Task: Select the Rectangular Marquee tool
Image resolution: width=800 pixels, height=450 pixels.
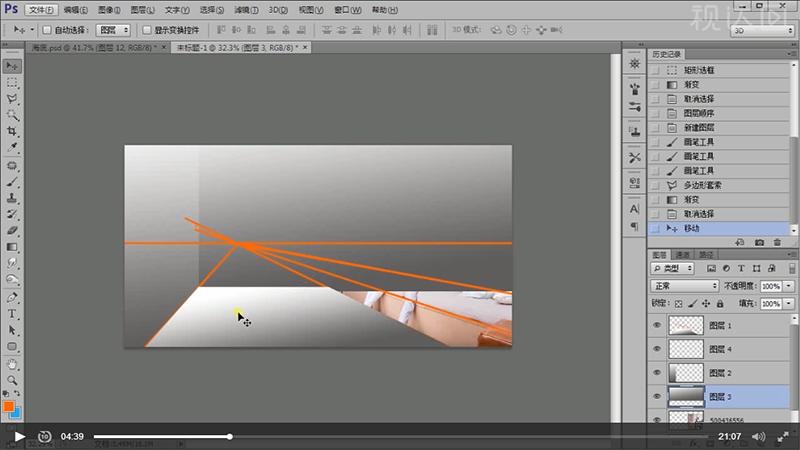Action: pos(12,83)
